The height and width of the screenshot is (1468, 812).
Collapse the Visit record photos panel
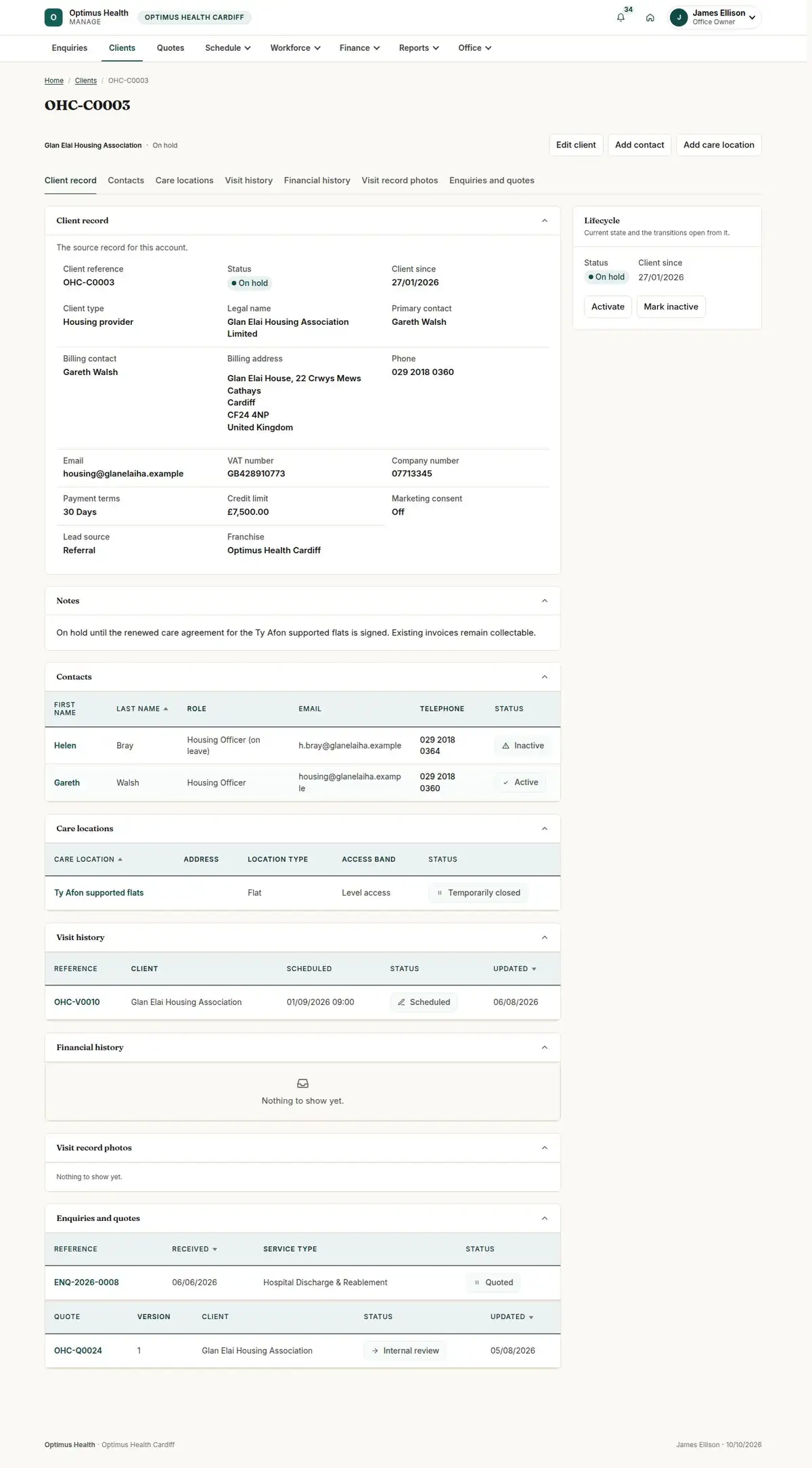point(545,1148)
